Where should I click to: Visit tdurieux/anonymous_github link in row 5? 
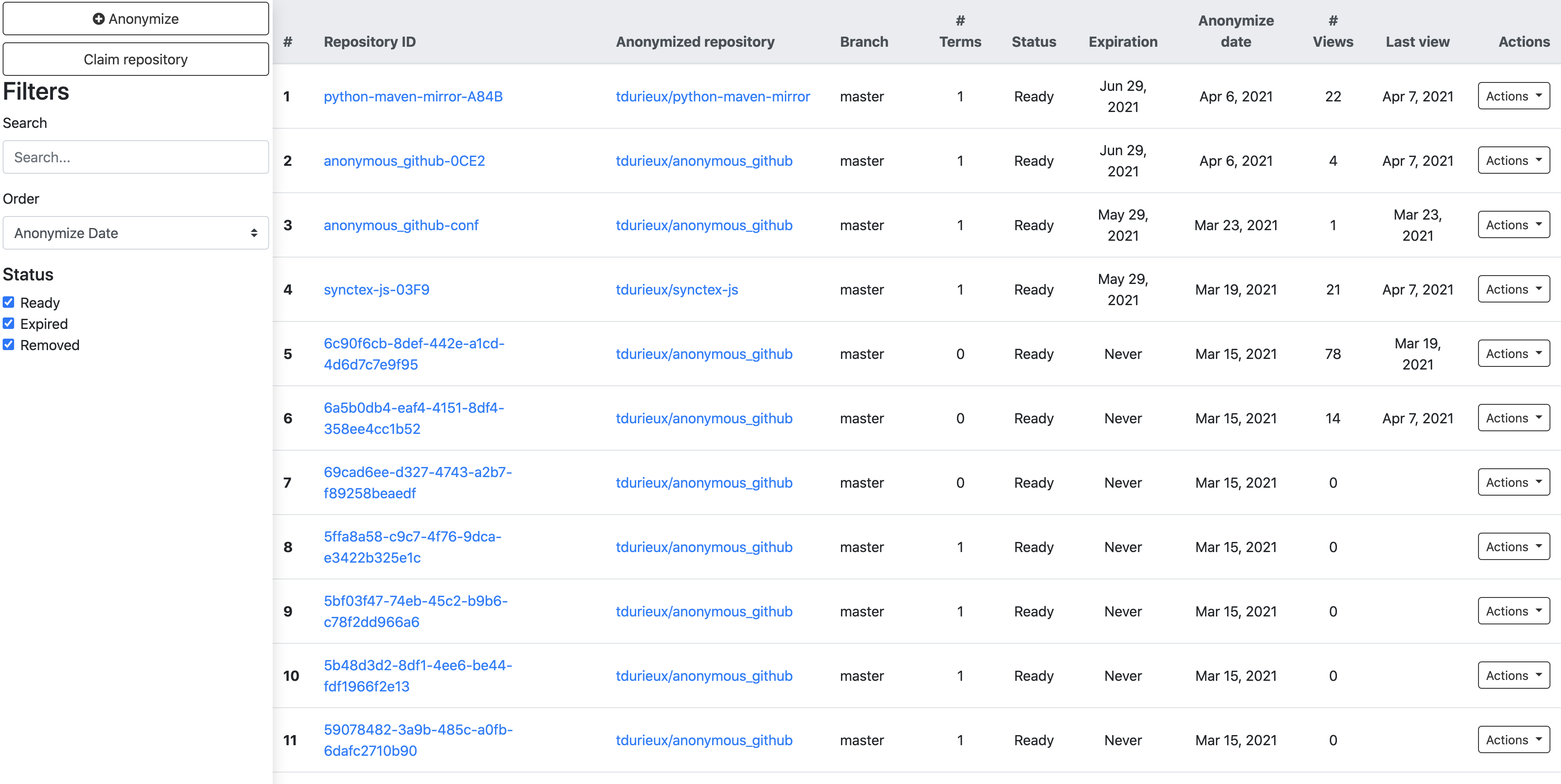click(x=704, y=354)
